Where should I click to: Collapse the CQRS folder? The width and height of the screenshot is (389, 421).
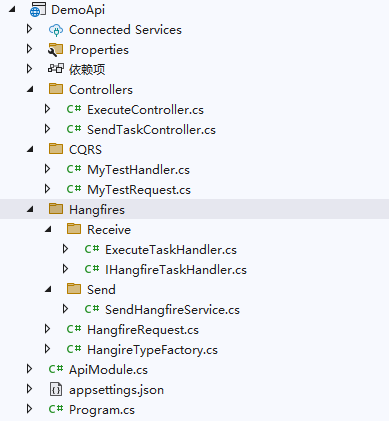(x=30, y=149)
